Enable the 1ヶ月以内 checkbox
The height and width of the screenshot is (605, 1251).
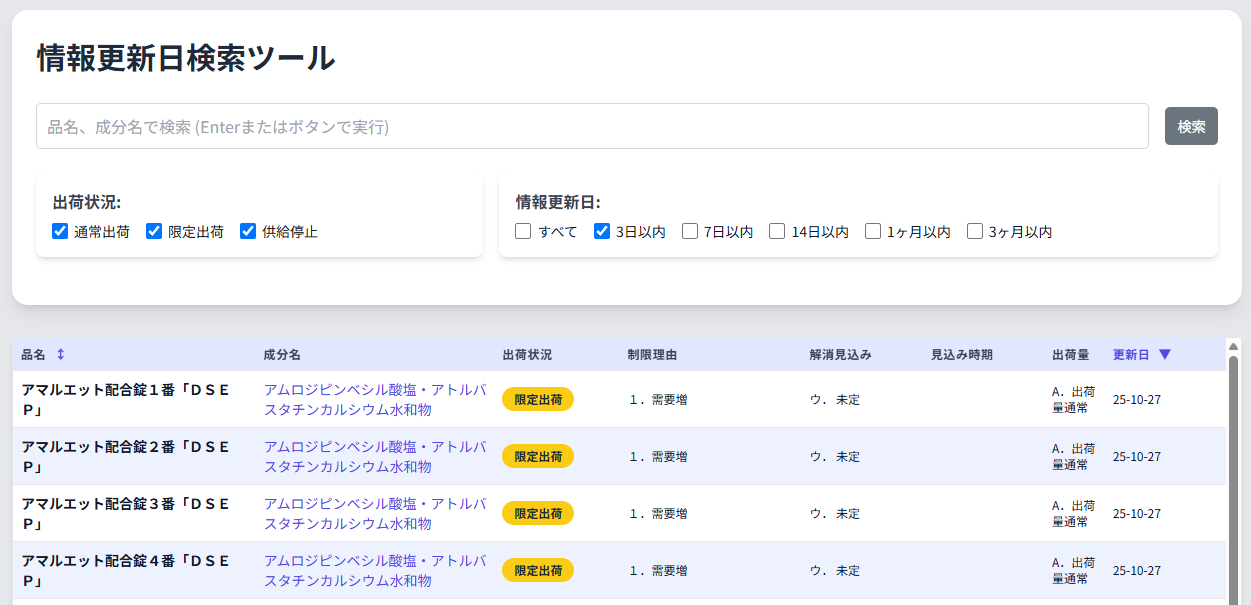coord(872,231)
